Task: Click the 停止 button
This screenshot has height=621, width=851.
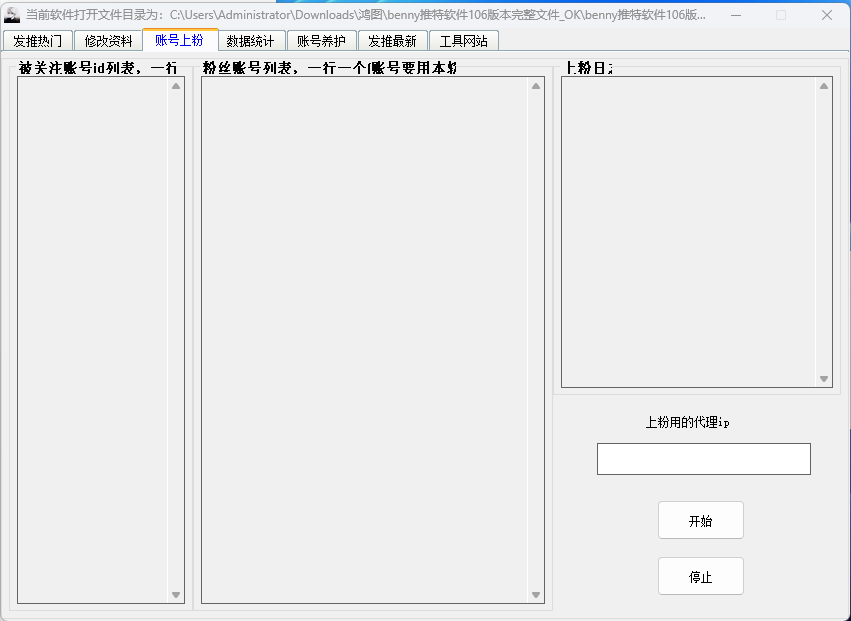Action: tap(701, 576)
